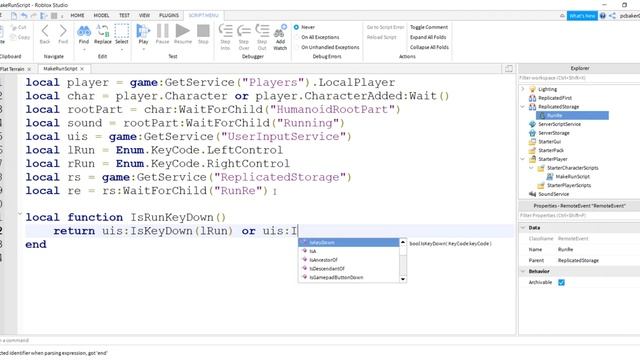
Task: Click the redo arrow in quick access toolbar
Action: (x=34, y=16)
